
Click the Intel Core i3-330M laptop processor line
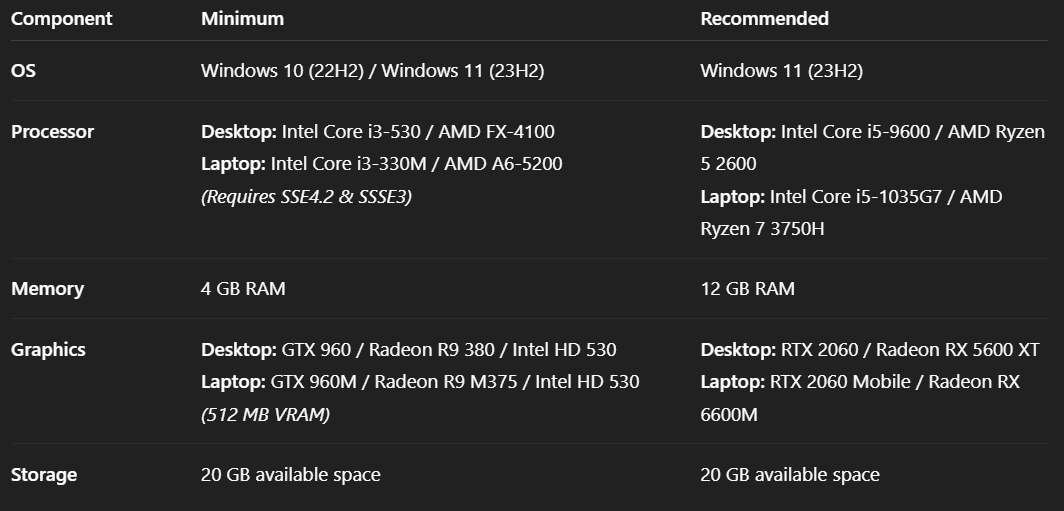pyautogui.click(x=381, y=164)
